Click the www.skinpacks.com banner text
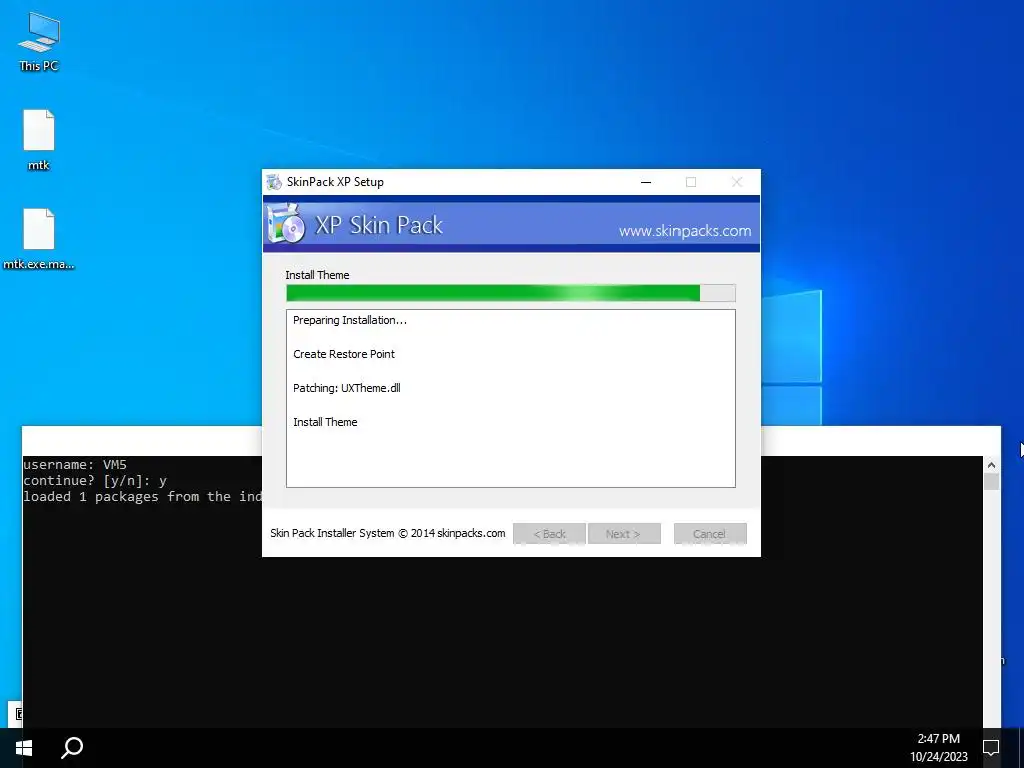This screenshot has width=1024, height=768. click(684, 231)
